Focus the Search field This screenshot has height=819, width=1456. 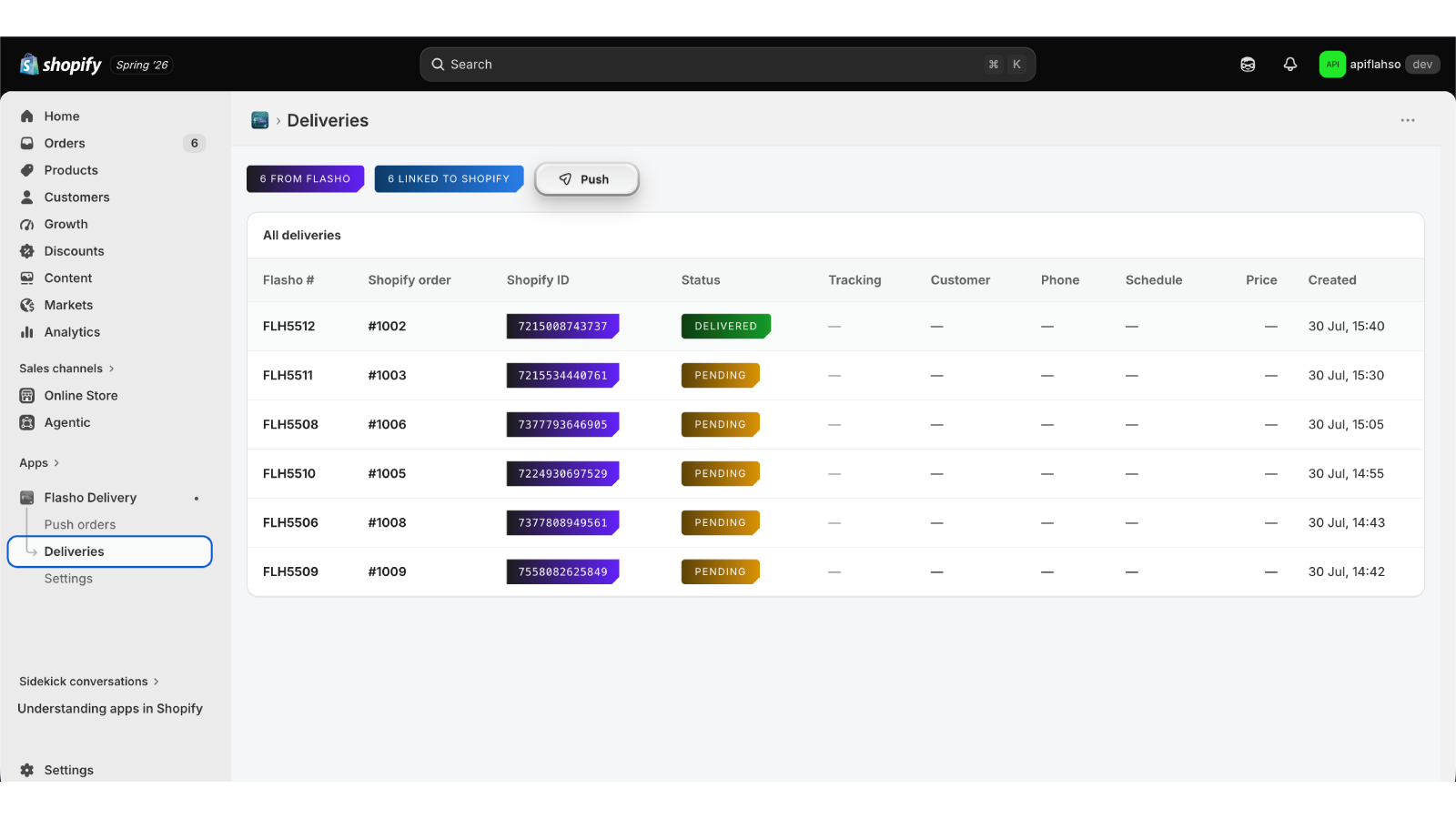(x=727, y=65)
